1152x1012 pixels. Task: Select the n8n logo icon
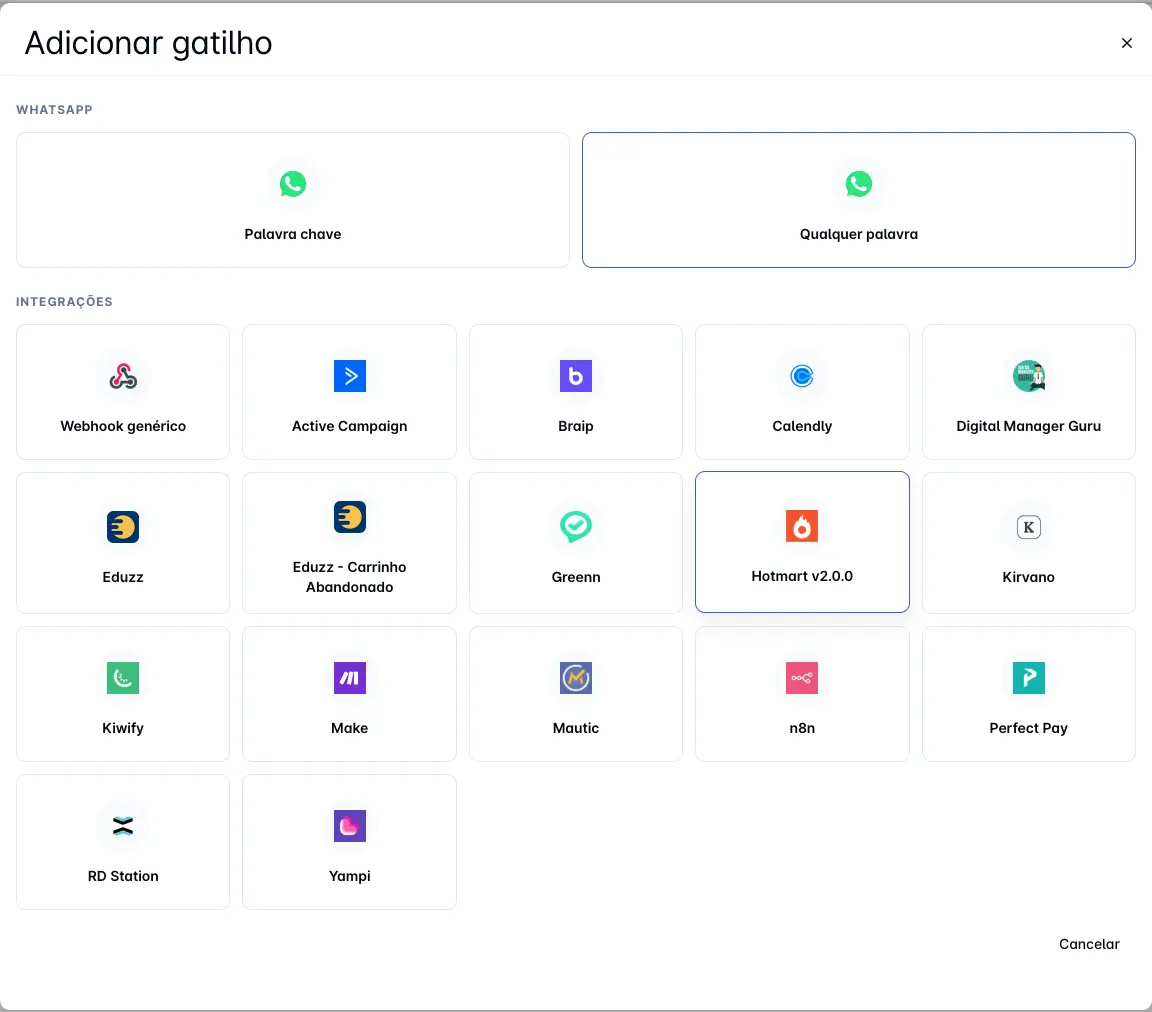click(802, 678)
